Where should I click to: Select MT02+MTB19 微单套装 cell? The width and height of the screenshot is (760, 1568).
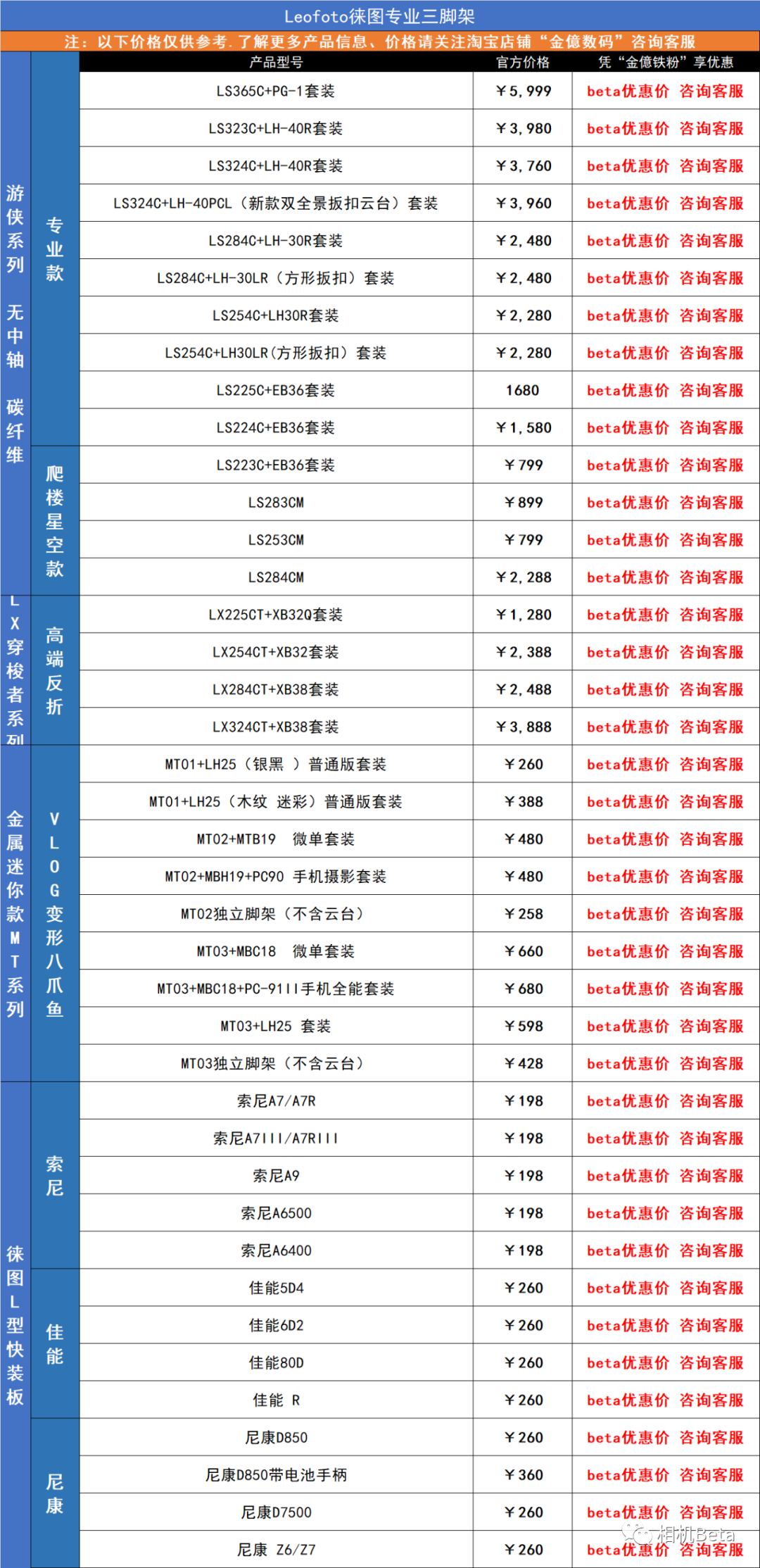[x=276, y=838]
